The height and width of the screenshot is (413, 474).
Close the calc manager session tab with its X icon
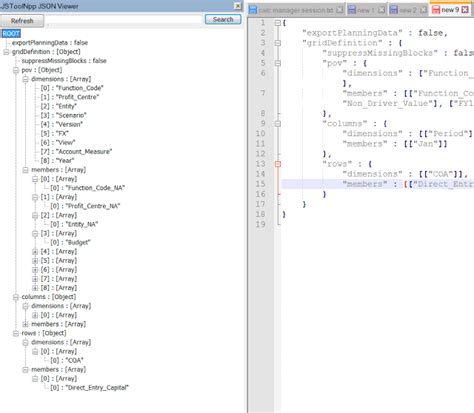tap(339, 10)
